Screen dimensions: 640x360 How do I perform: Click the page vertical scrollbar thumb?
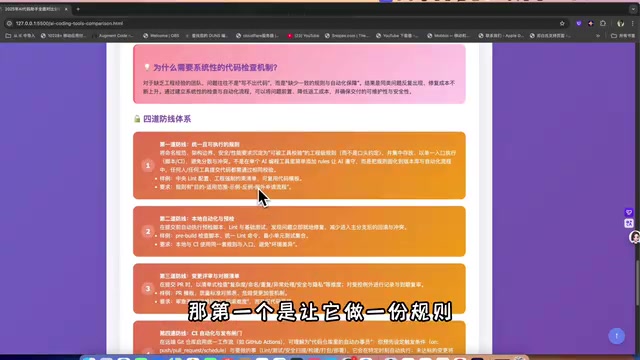(638, 282)
